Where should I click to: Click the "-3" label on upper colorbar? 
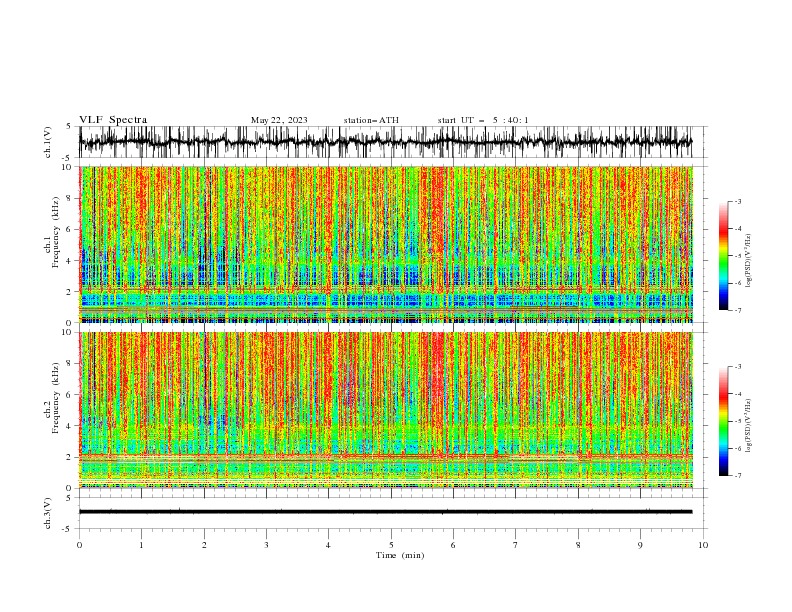tap(737, 201)
